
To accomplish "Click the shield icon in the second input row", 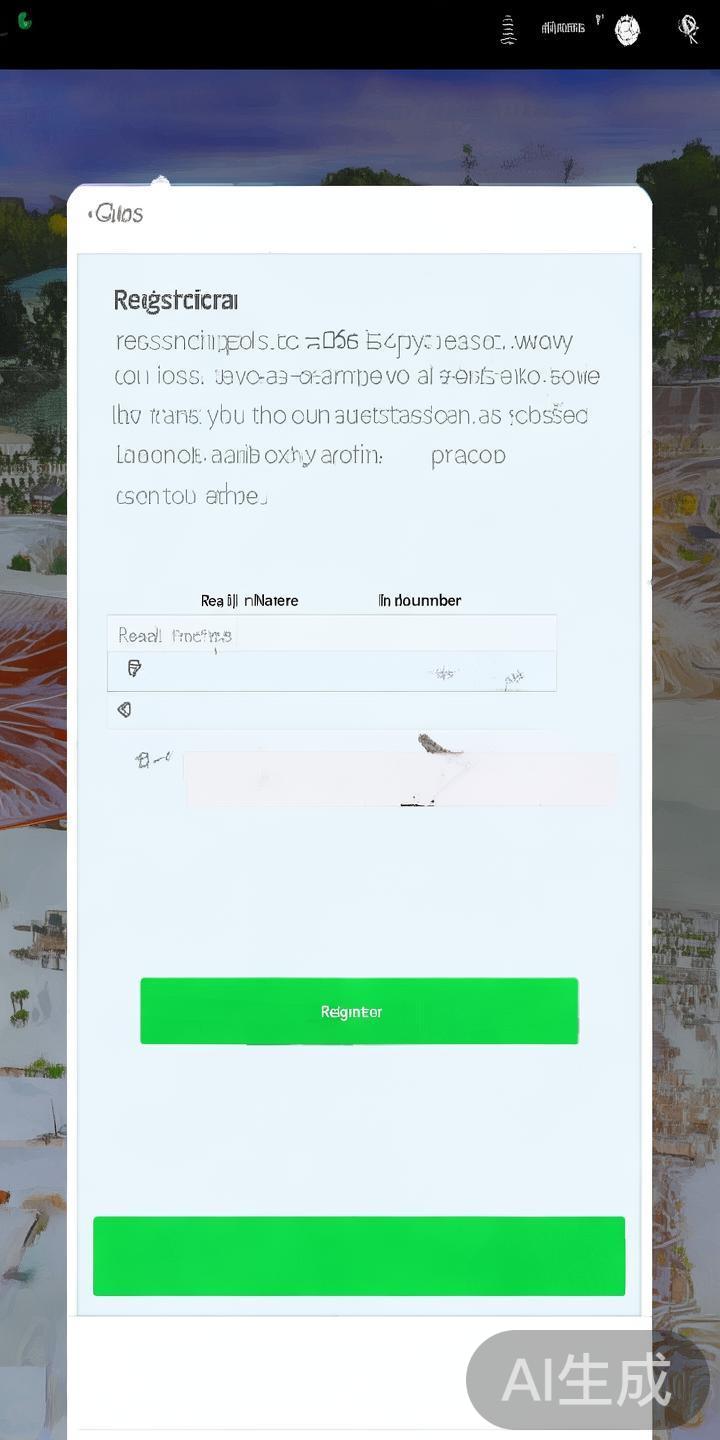I will [x=134, y=668].
